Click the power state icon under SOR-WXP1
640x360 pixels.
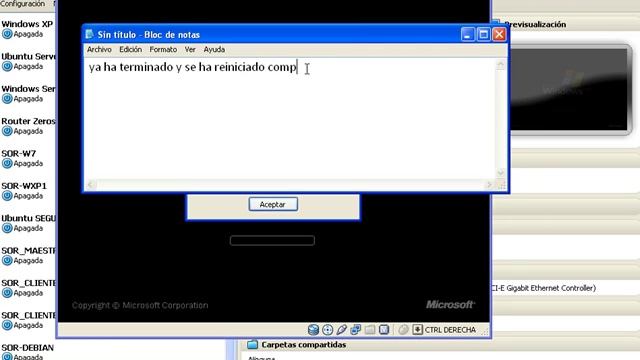coord(7,196)
